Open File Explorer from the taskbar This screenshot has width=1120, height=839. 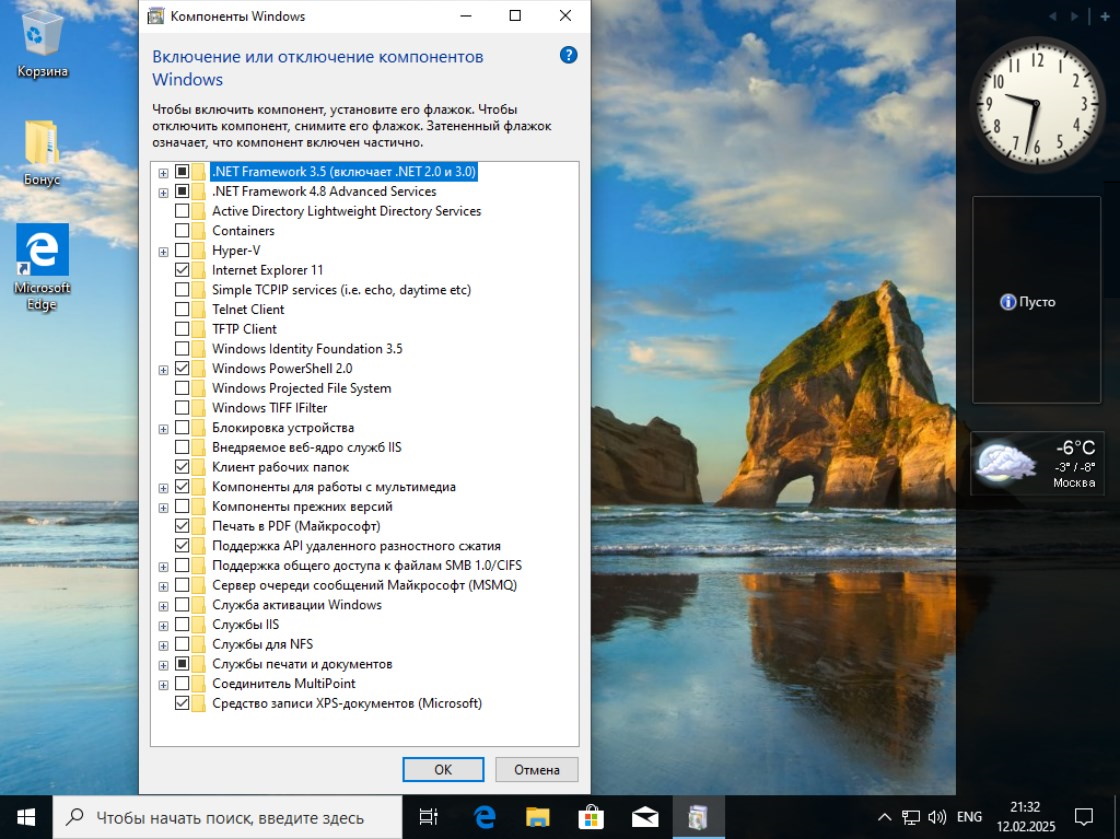pyautogui.click(x=538, y=817)
